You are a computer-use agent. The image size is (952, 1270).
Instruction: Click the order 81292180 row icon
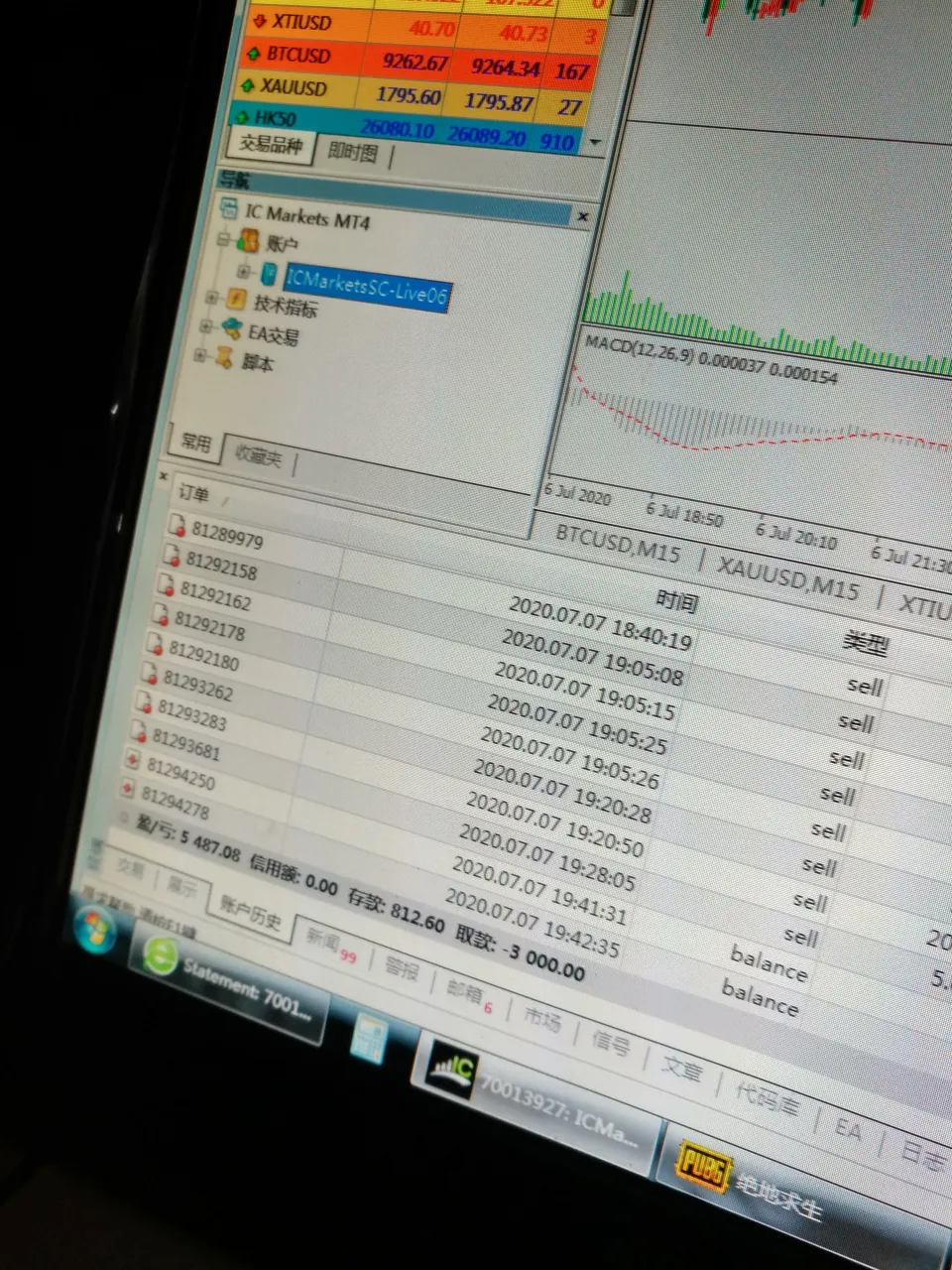[155, 643]
